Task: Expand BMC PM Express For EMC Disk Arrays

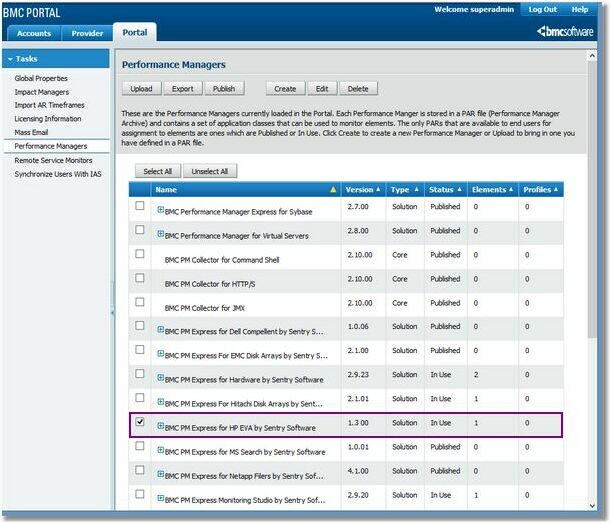Action: pyautogui.click(x=160, y=354)
